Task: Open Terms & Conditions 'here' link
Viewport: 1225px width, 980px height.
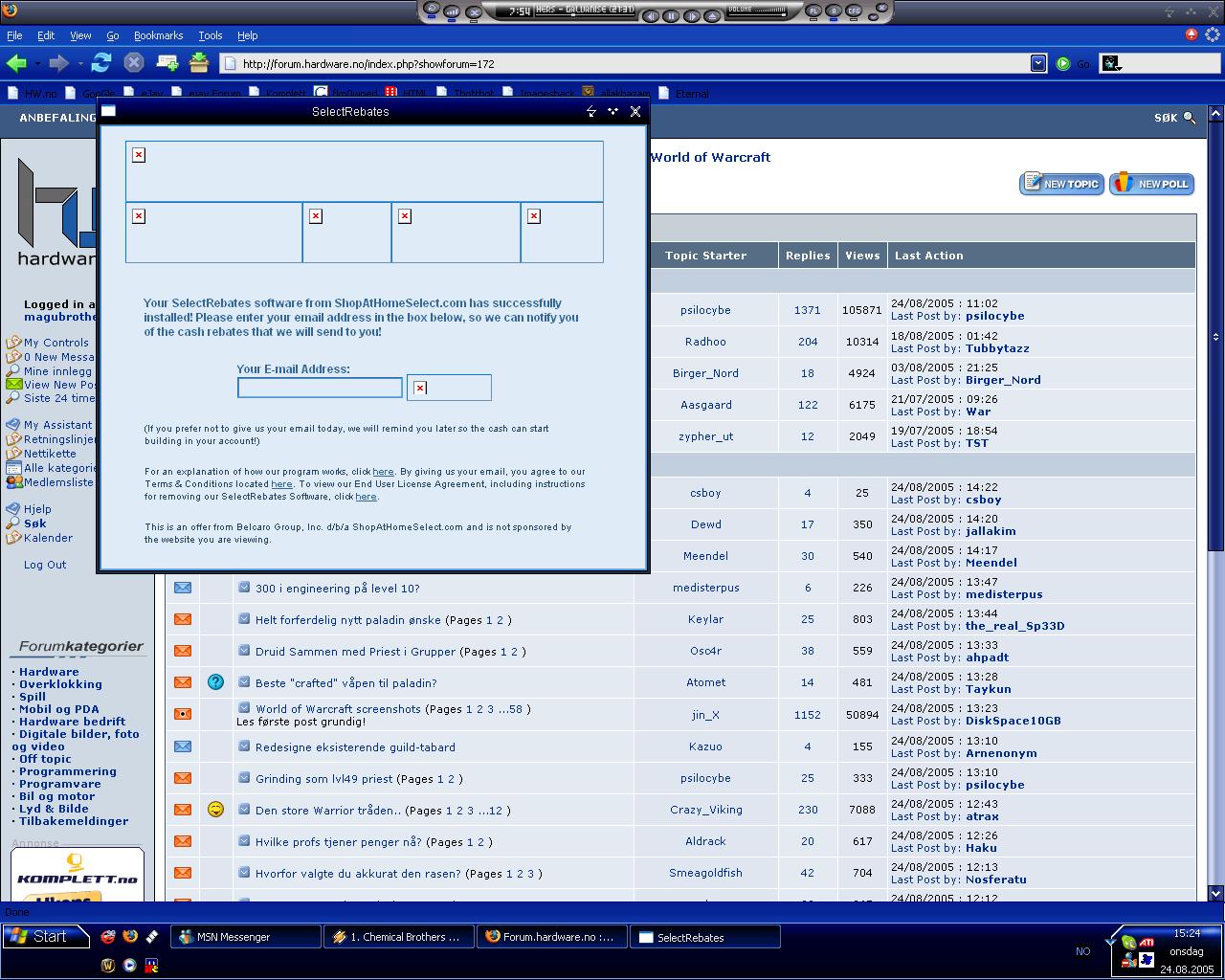Action: pyautogui.click(x=281, y=484)
